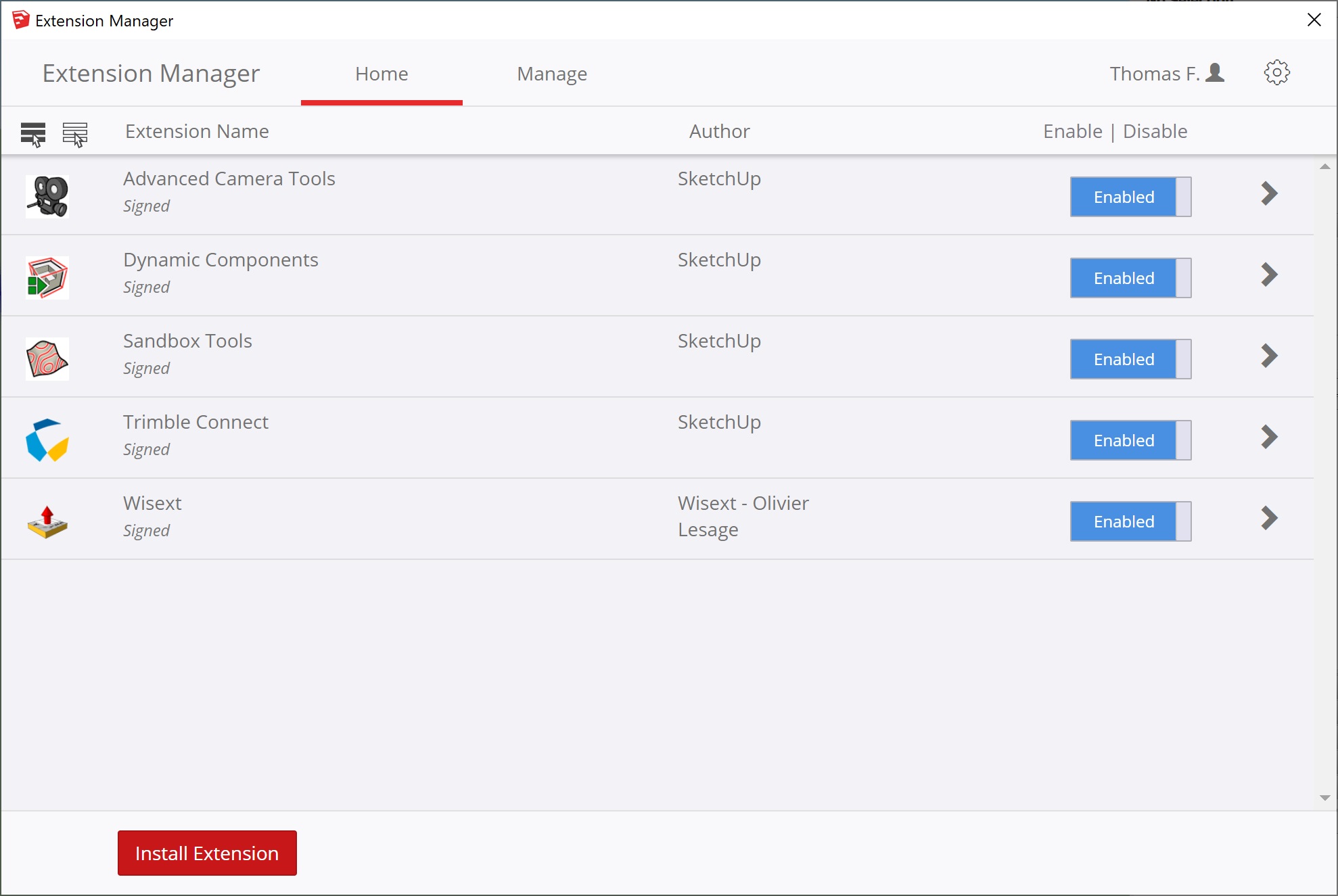1338x896 pixels.
Task: Expand Advanced Camera Tools details chevron
Action: click(1269, 193)
